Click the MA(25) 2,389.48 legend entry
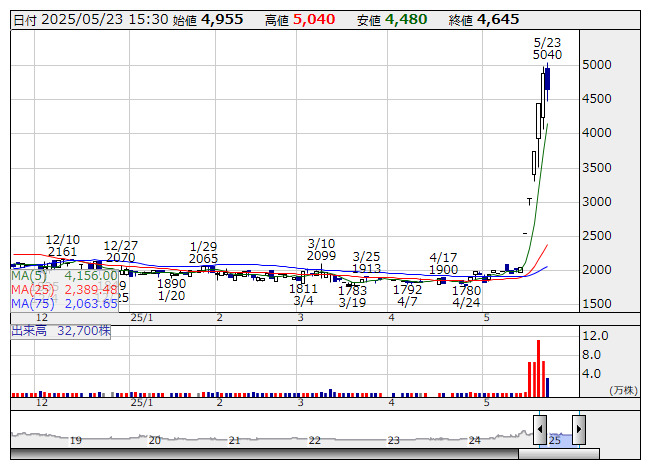 click(64, 290)
